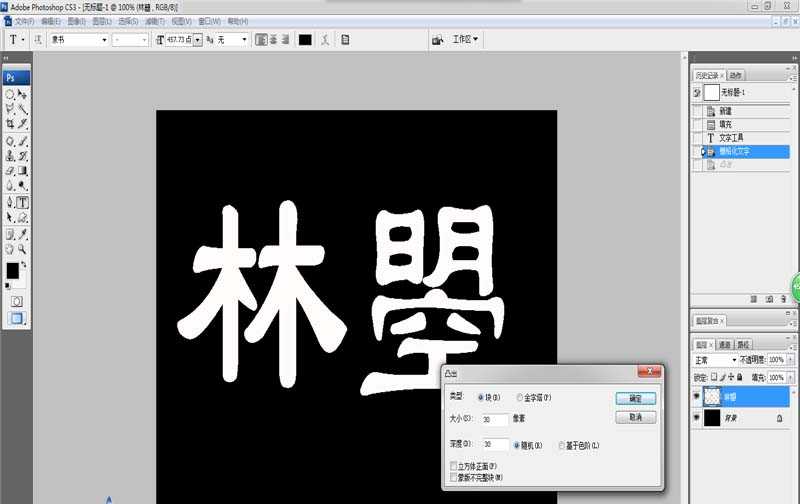Viewport: 800px width, 504px height.
Task: Toggle lock transparent pixels in Layers
Action: pyautogui.click(x=714, y=377)
